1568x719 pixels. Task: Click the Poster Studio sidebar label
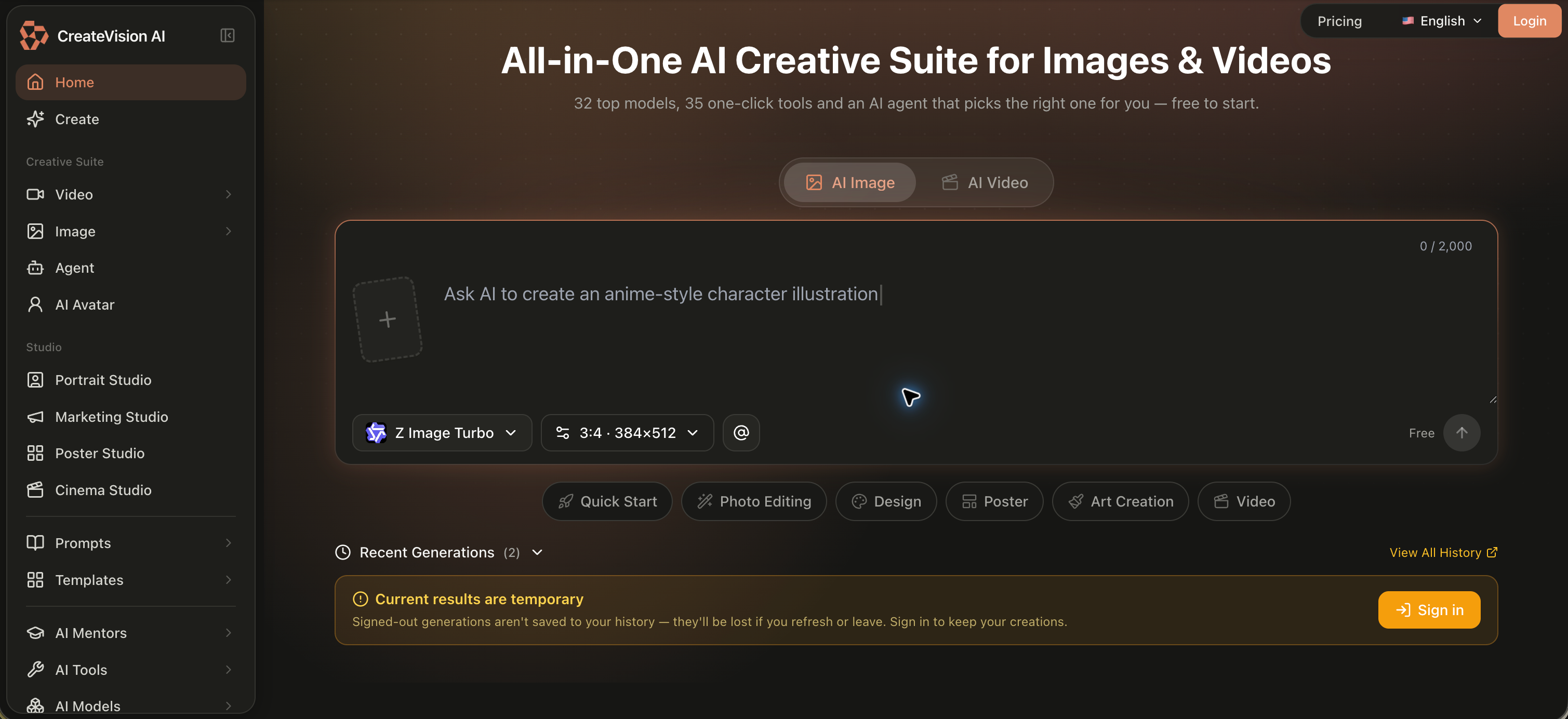(x=100, y=453)
